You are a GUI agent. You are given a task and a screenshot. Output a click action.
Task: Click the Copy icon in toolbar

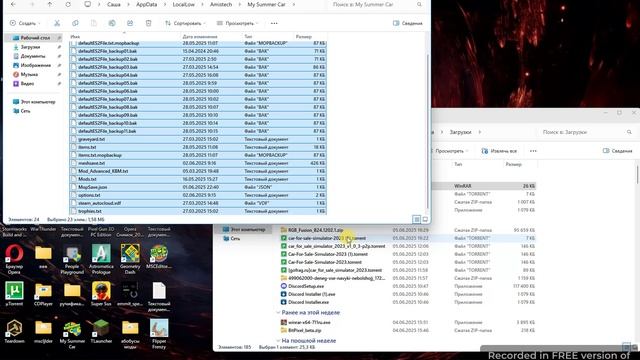pos(76,23)
